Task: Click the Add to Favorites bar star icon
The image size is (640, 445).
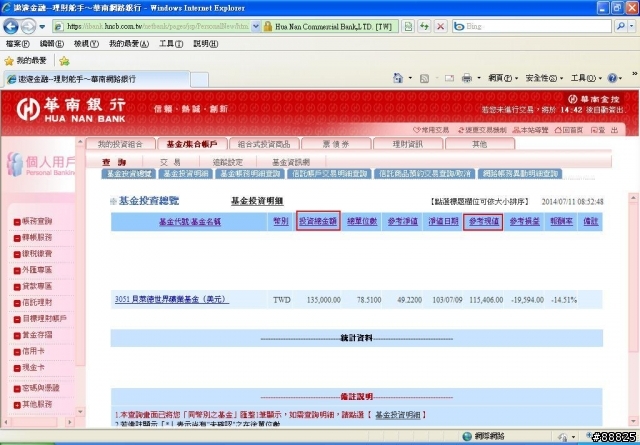Action: pyautogui.click(x=64, y=61)
